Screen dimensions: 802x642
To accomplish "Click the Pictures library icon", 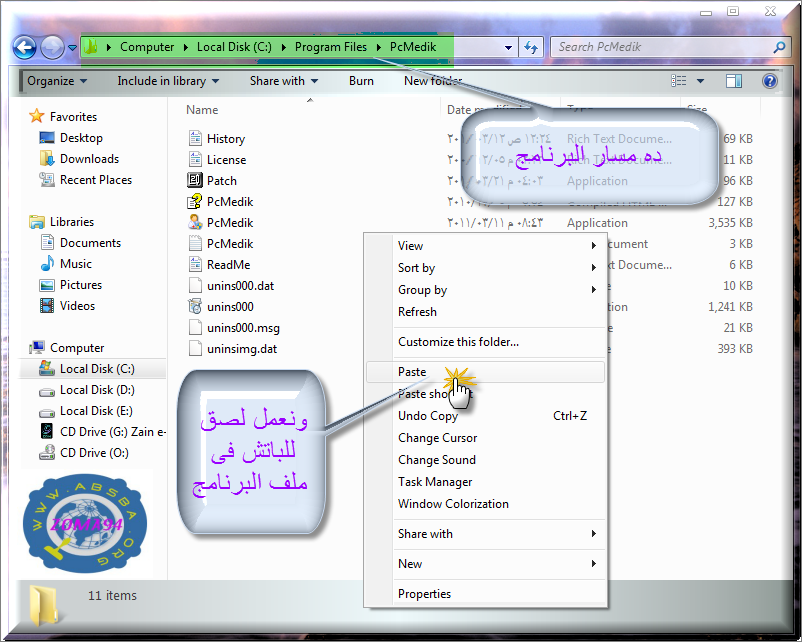I will click(x=47, y=284).
